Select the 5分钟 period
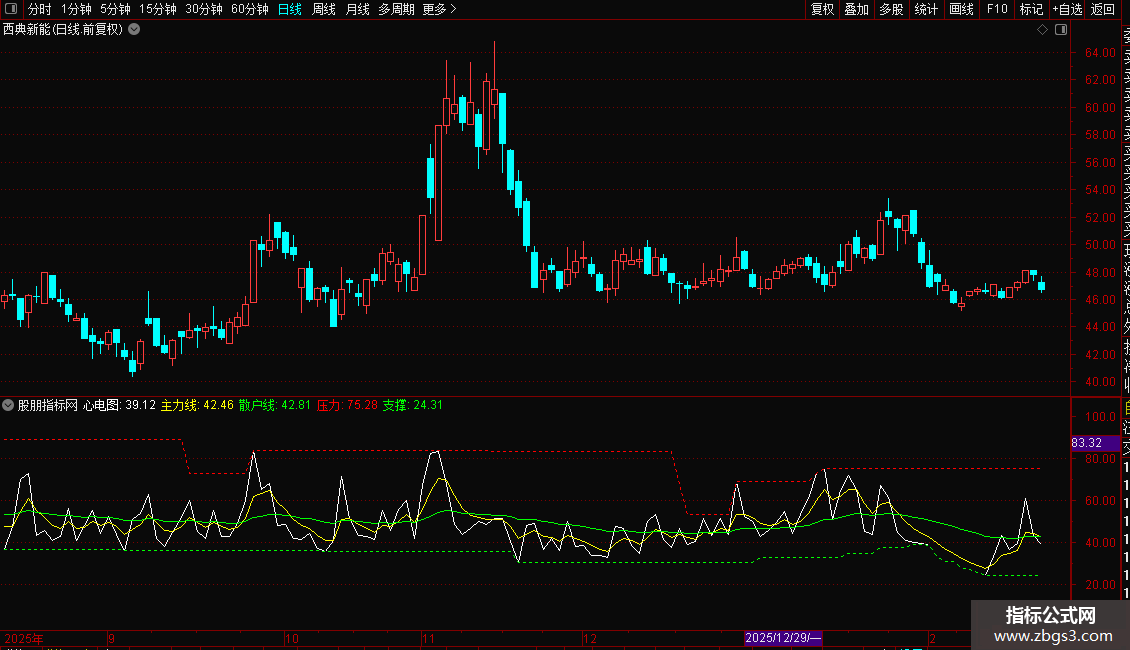Image resolution: width=1130 pixels, height=650 pixels. pyautogui.click(x=115, y=9)
